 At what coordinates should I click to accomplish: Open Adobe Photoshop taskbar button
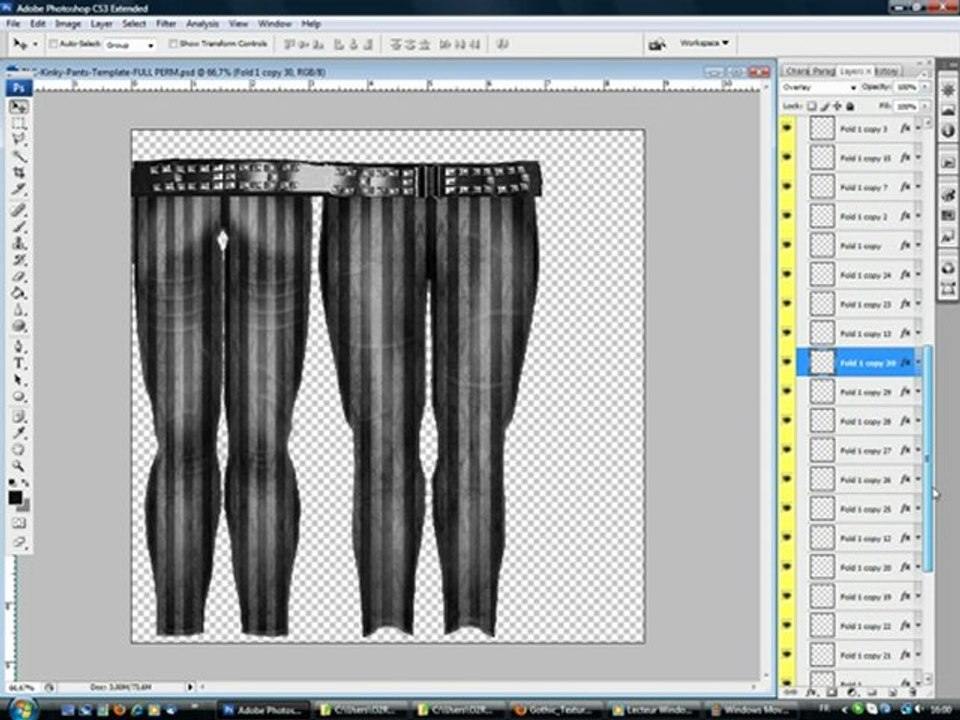click(x=263, y=710)
